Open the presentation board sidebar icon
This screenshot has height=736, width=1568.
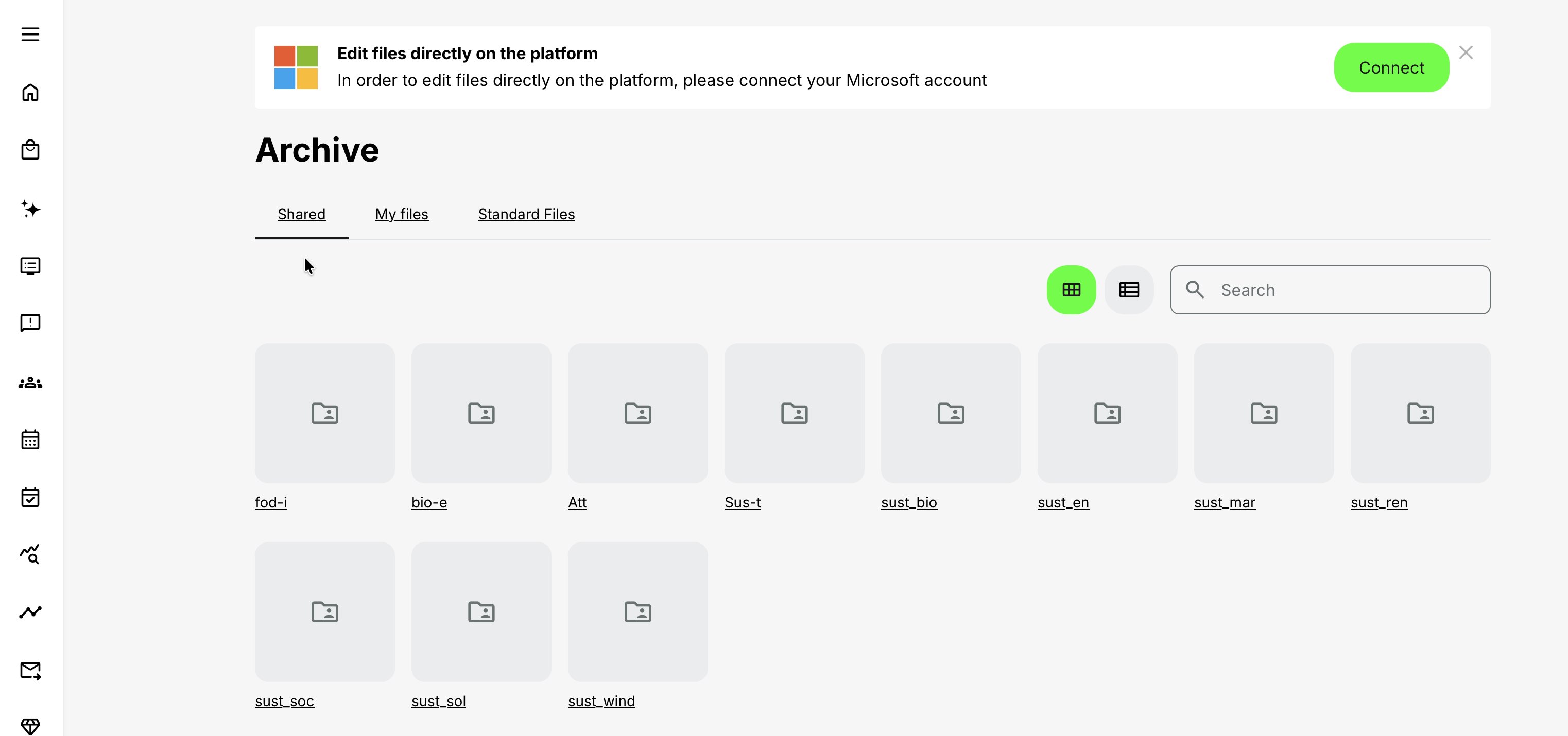coord(30,267)
